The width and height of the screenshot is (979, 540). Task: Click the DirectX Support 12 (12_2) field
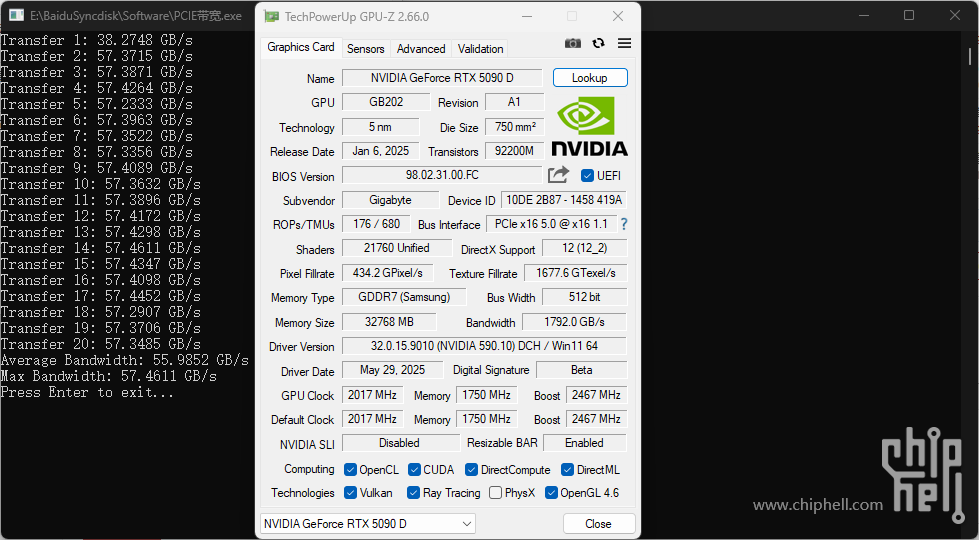coord(584,248)
